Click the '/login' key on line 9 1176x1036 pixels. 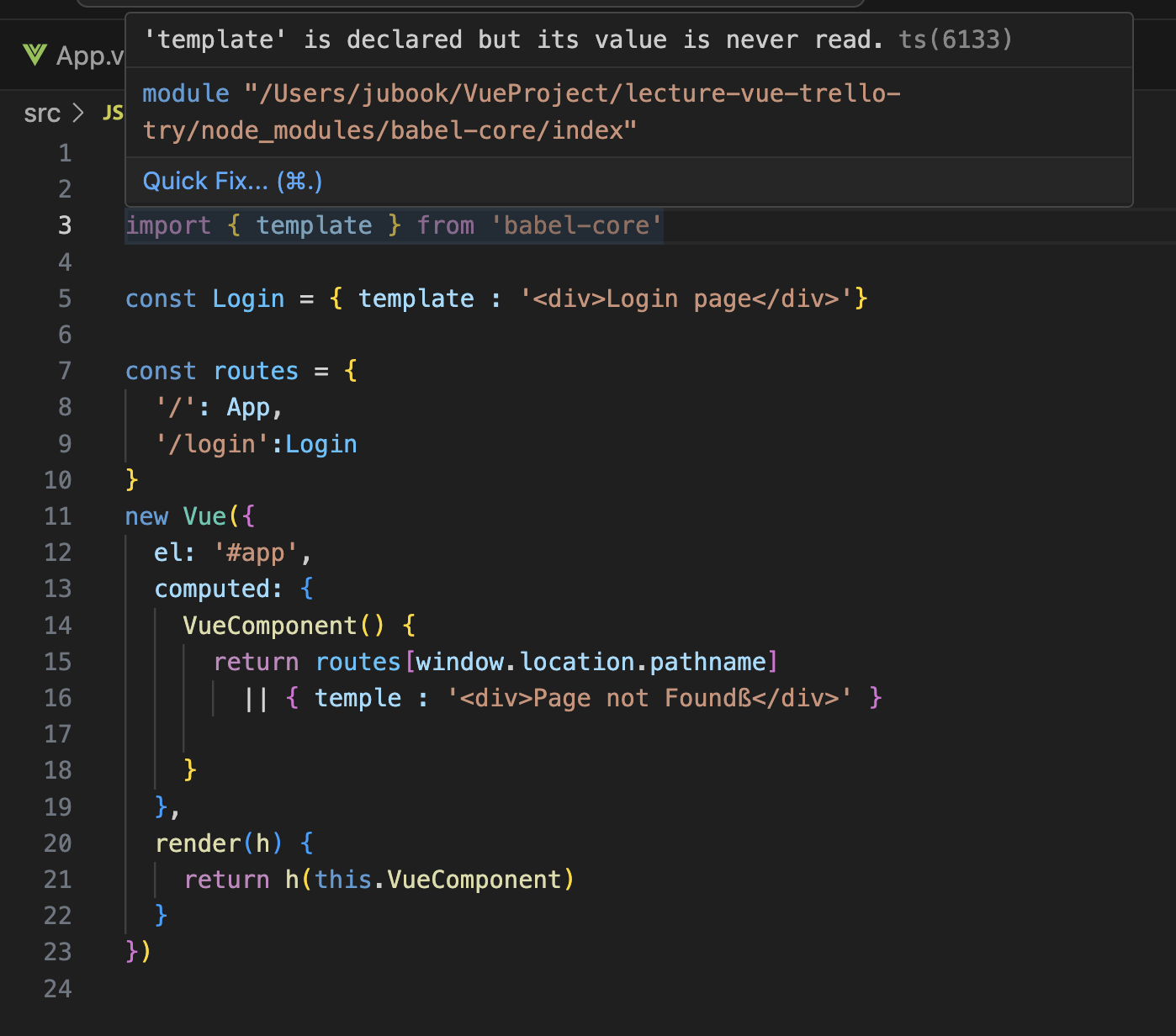(x=214, y=444)
